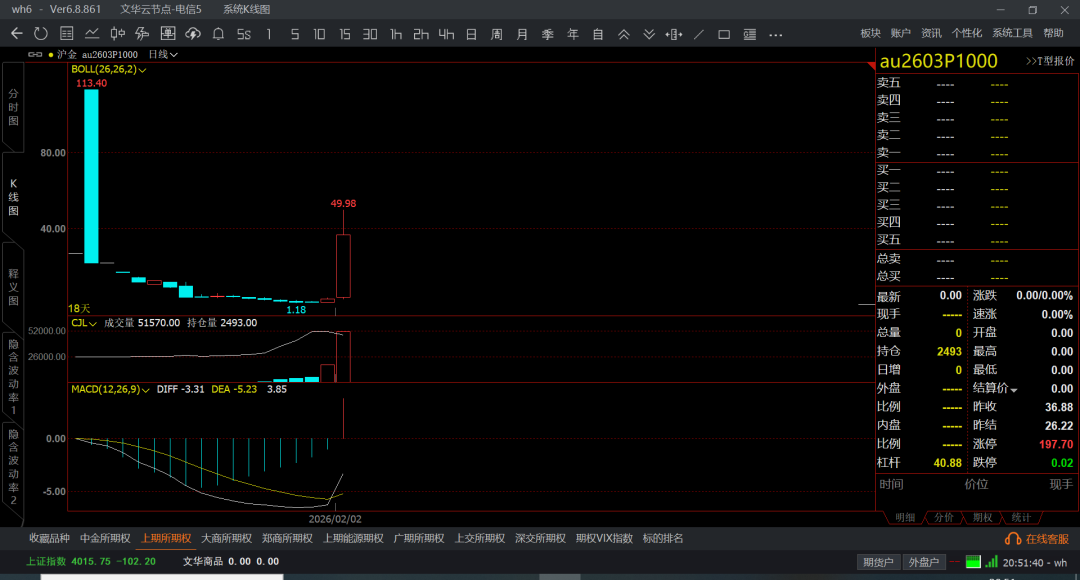Select the 明细 tab in quote panel
The width and height of the screenshot is (1080, 580).
[905, 517]
